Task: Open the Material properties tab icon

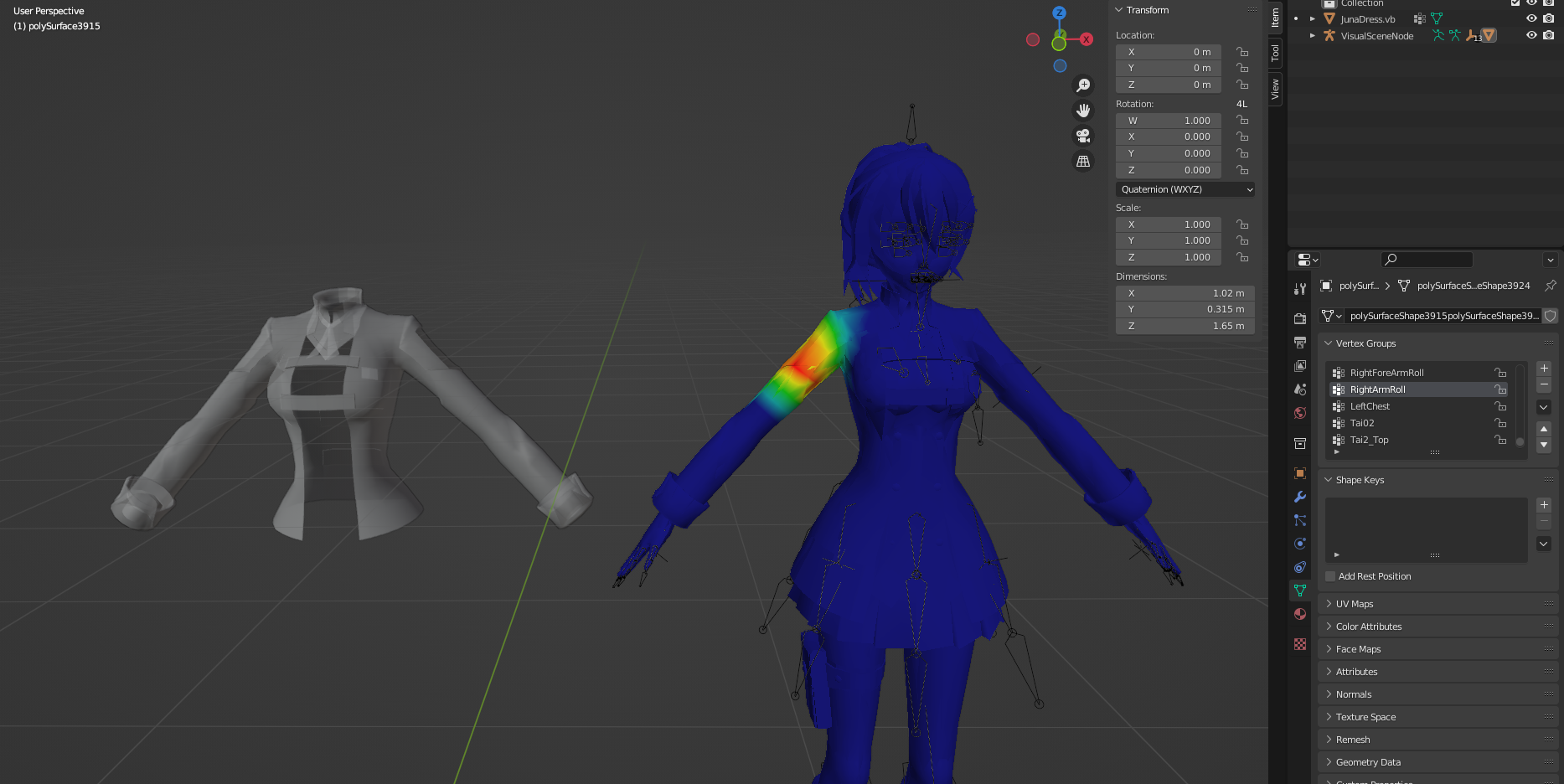Action: (x=1300, y=614)
